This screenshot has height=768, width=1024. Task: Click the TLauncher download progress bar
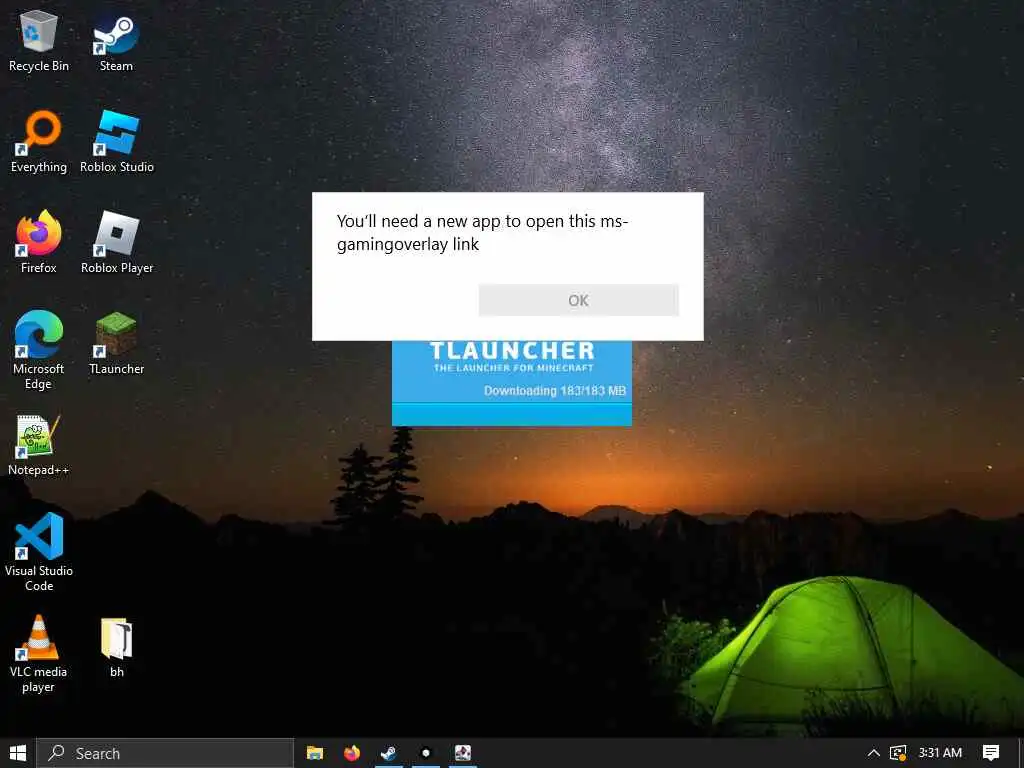click(x=512, y=415)
